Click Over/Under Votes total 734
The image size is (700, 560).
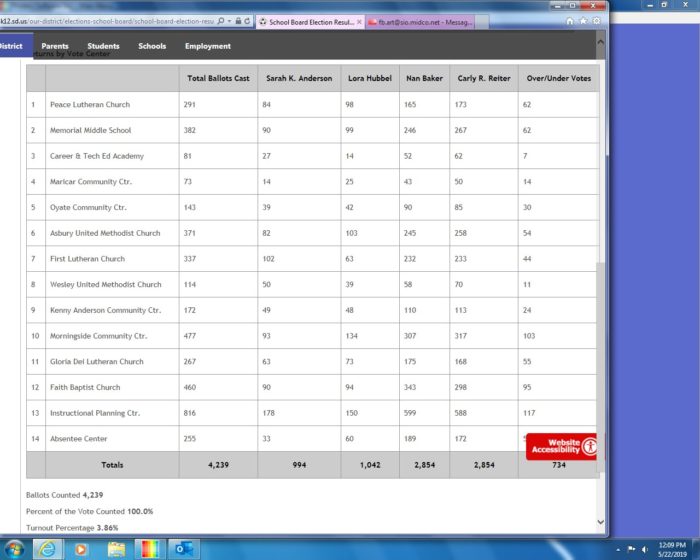[x=558, y=465]
